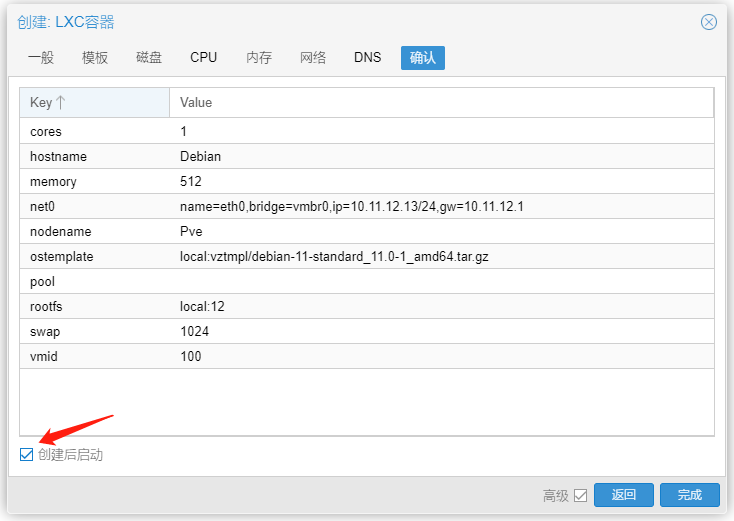Viewport: 734px width, 521px height.
Task: Toggle the 高级 advanced checkbox
Action: click(x=580, y=495)
